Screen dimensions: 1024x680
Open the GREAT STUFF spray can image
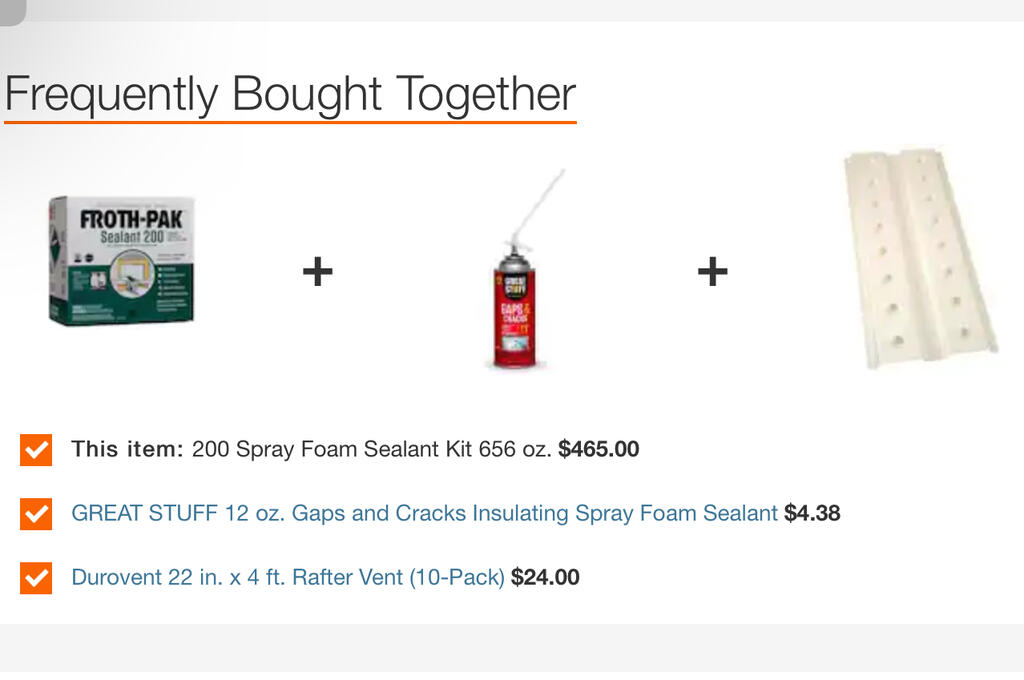(522, 270)
